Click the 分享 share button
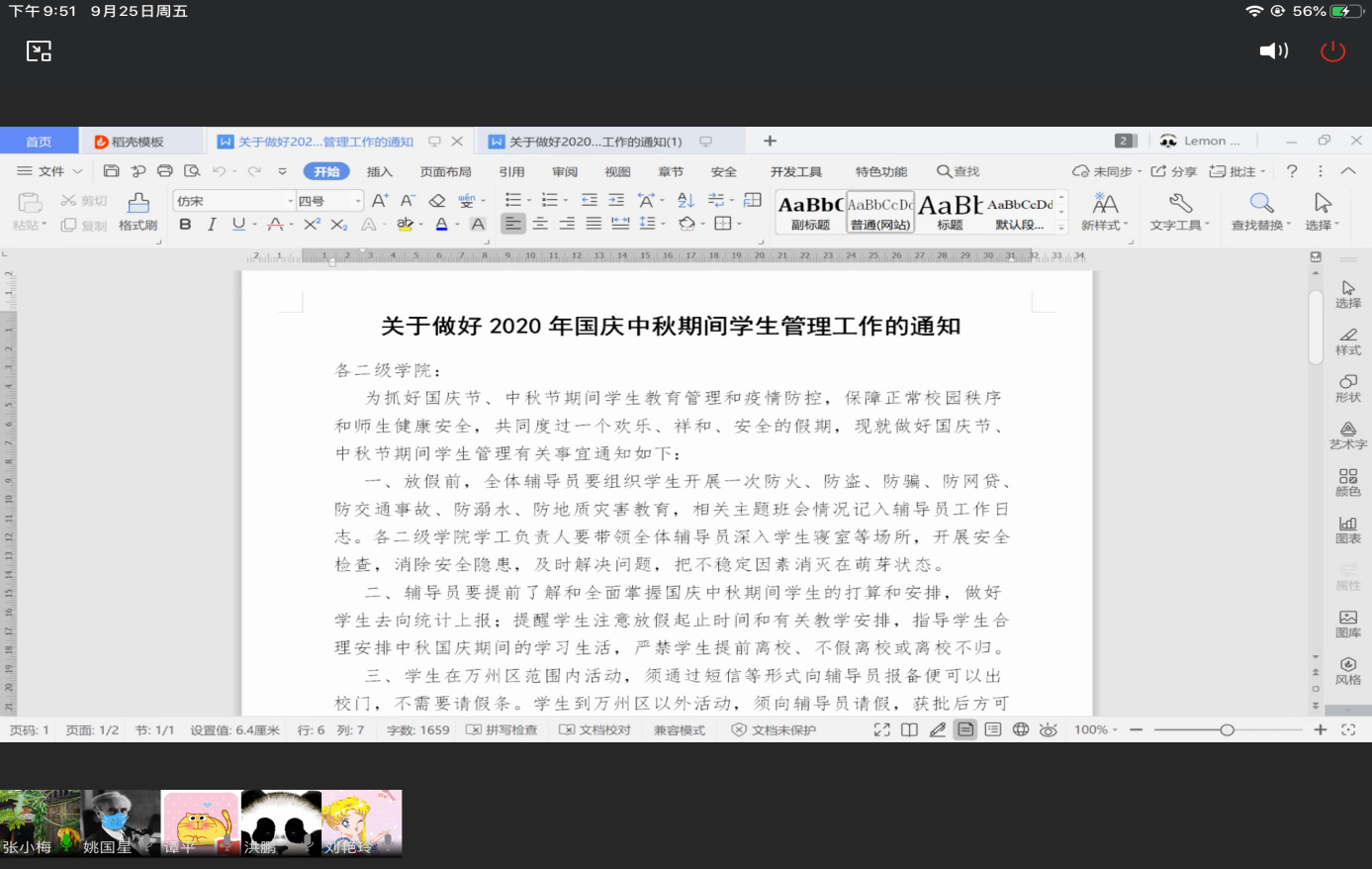The image size is (1372, 869). pos(1173,171)
